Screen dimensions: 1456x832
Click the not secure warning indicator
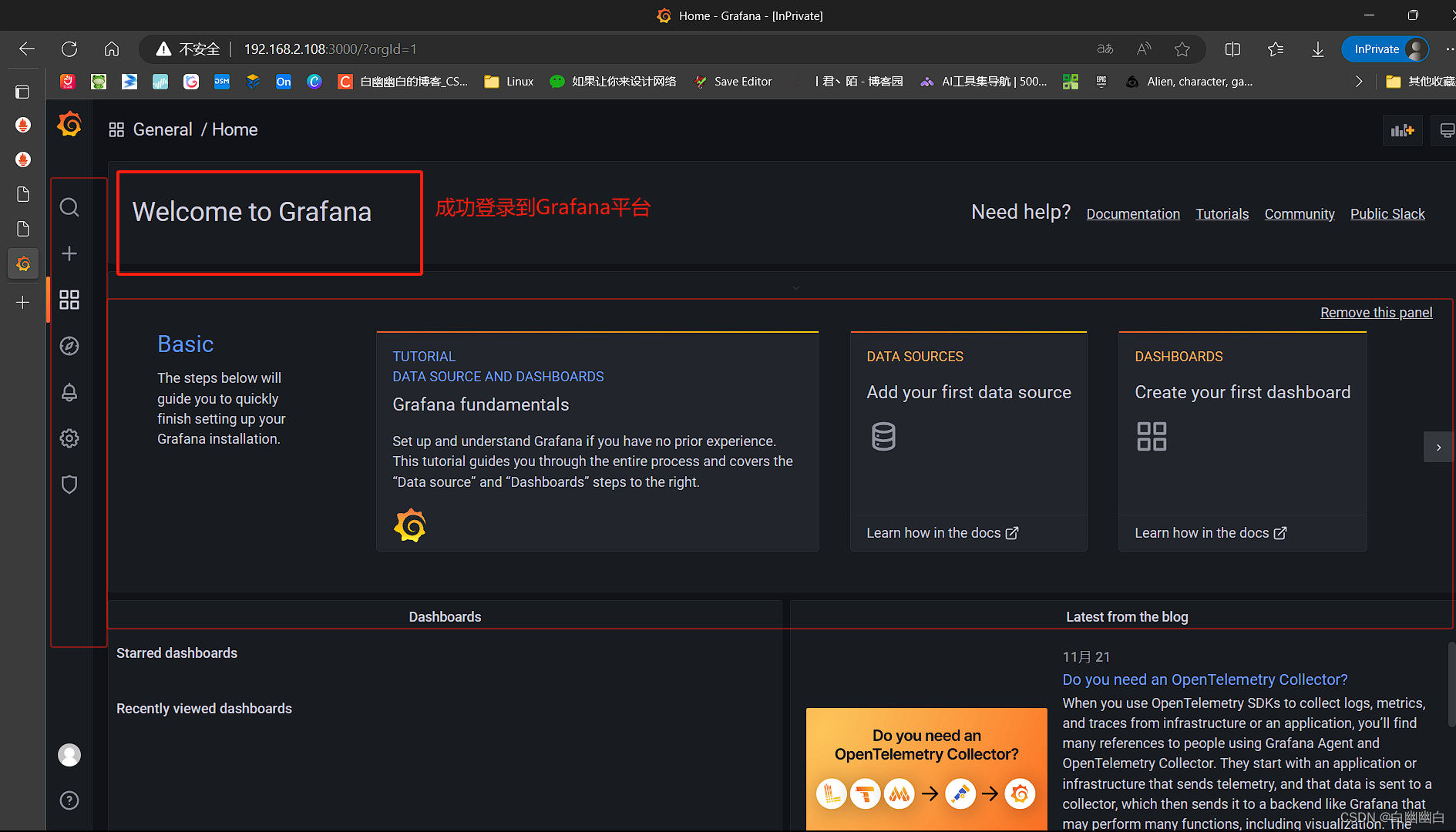[x=188, y=49]
